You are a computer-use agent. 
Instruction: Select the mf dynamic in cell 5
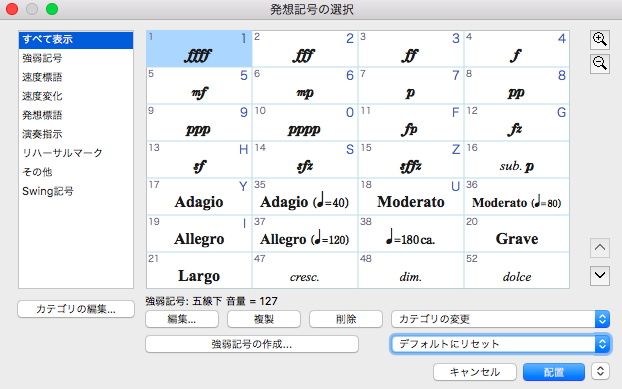point(199,86)
